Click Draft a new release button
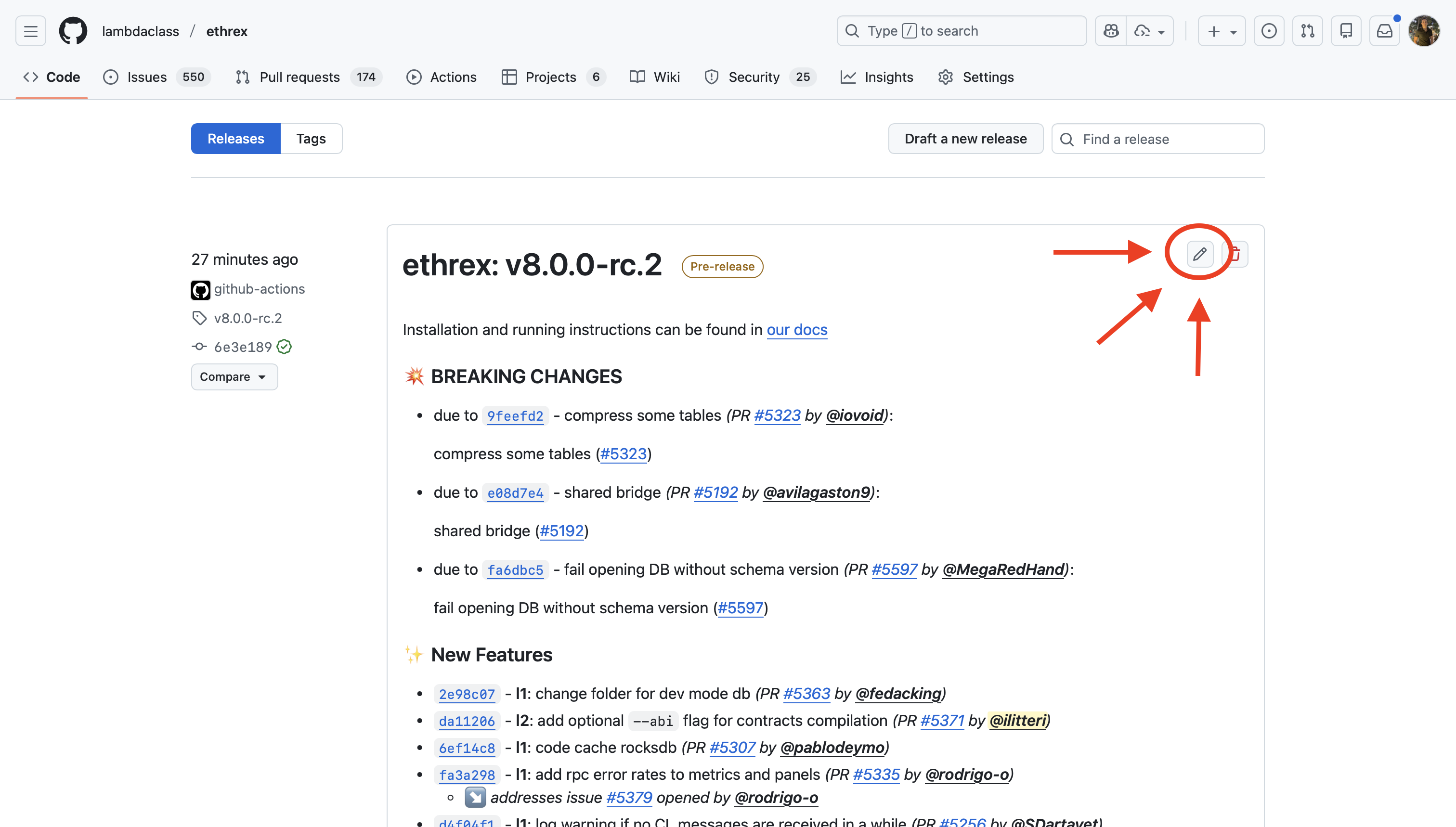 (965, 139)
